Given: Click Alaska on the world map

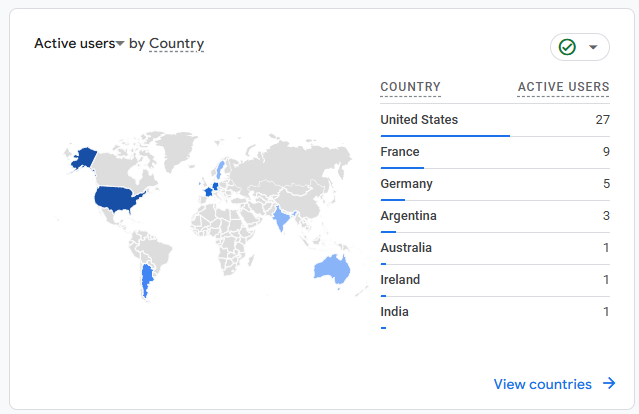Looking at the screenshot, I should [82, 158].
